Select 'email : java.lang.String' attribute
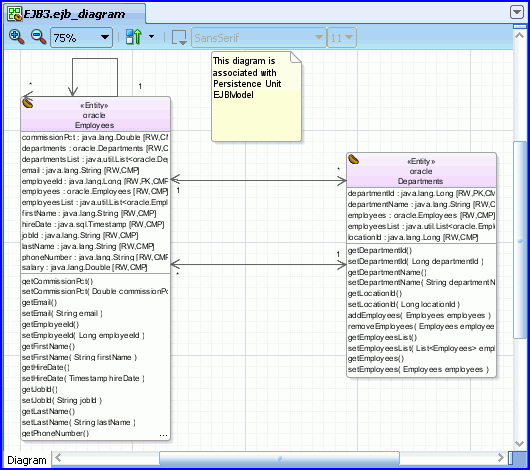 tap(80, 170)
